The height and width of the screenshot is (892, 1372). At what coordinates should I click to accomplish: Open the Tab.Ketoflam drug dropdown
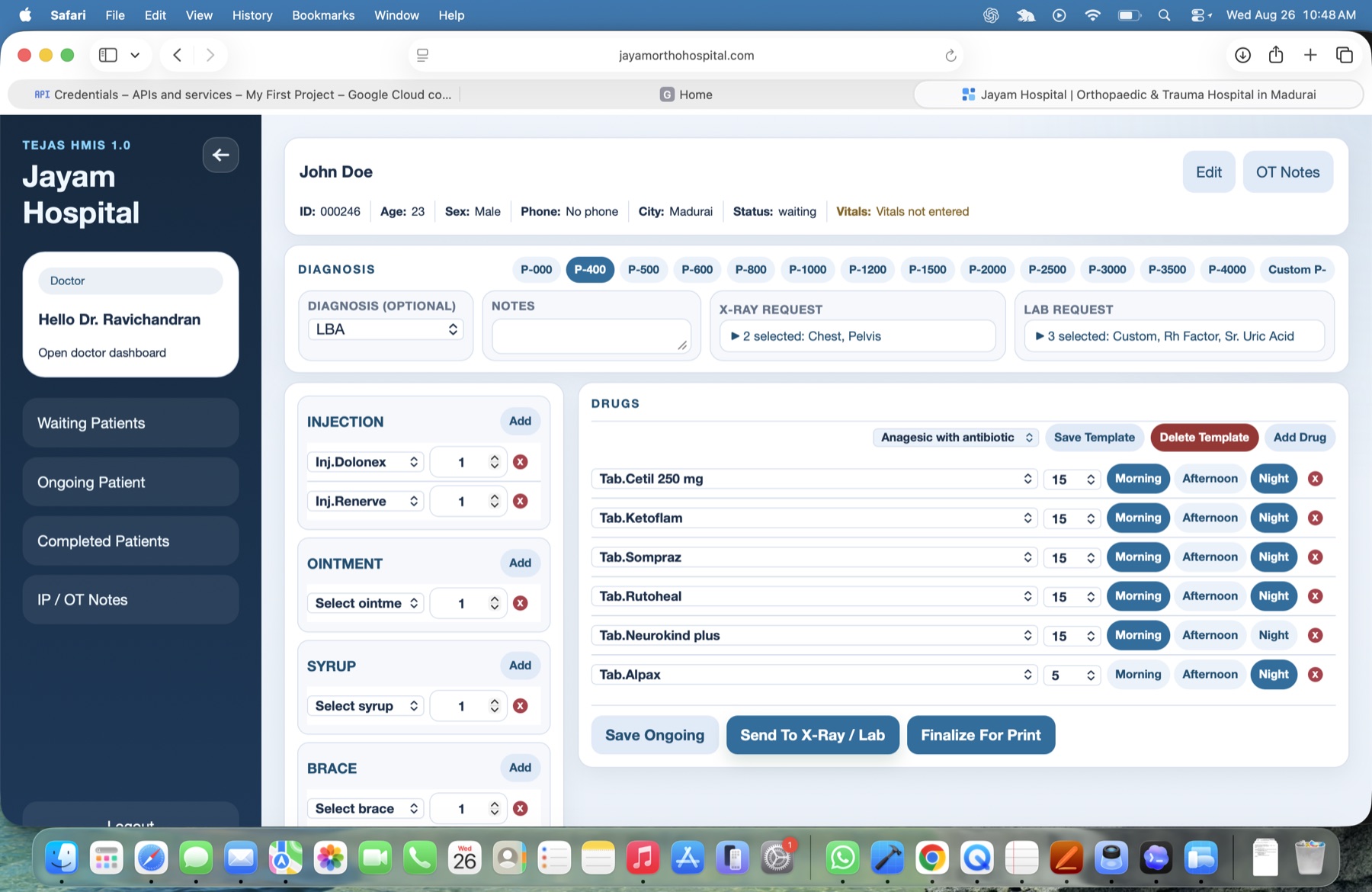point(814,518)
